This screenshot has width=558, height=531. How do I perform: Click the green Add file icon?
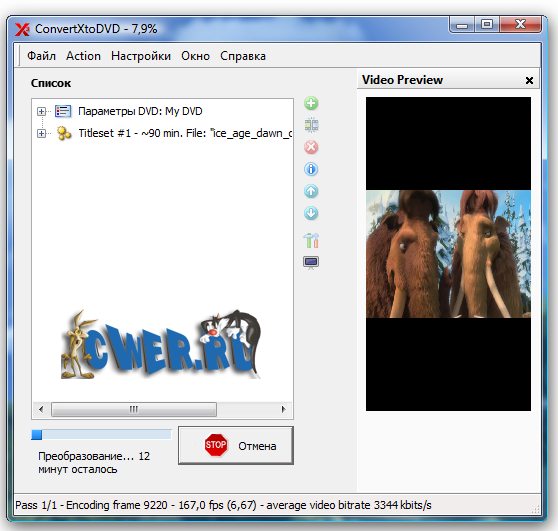[x=311, y=104]
